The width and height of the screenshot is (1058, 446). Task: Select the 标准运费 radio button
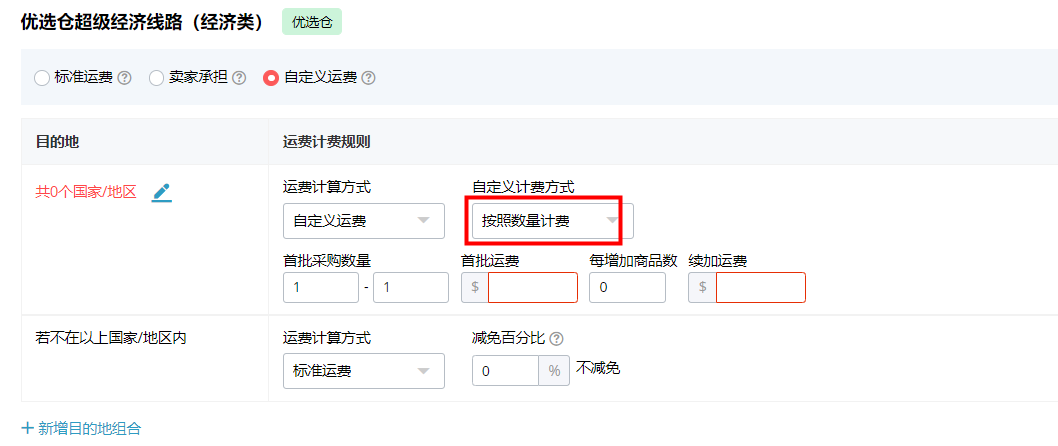[42, 78]
